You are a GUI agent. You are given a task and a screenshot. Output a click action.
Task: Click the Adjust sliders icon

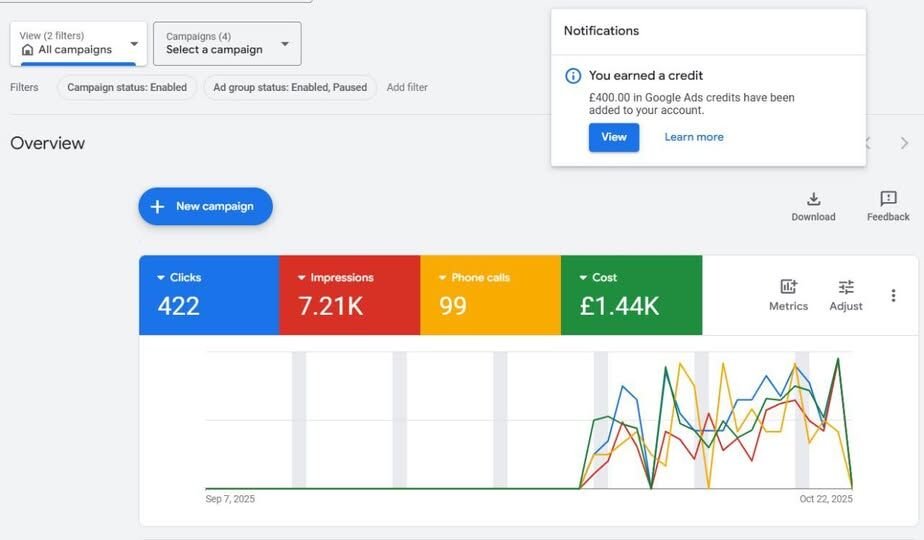(x=846, y=287)
